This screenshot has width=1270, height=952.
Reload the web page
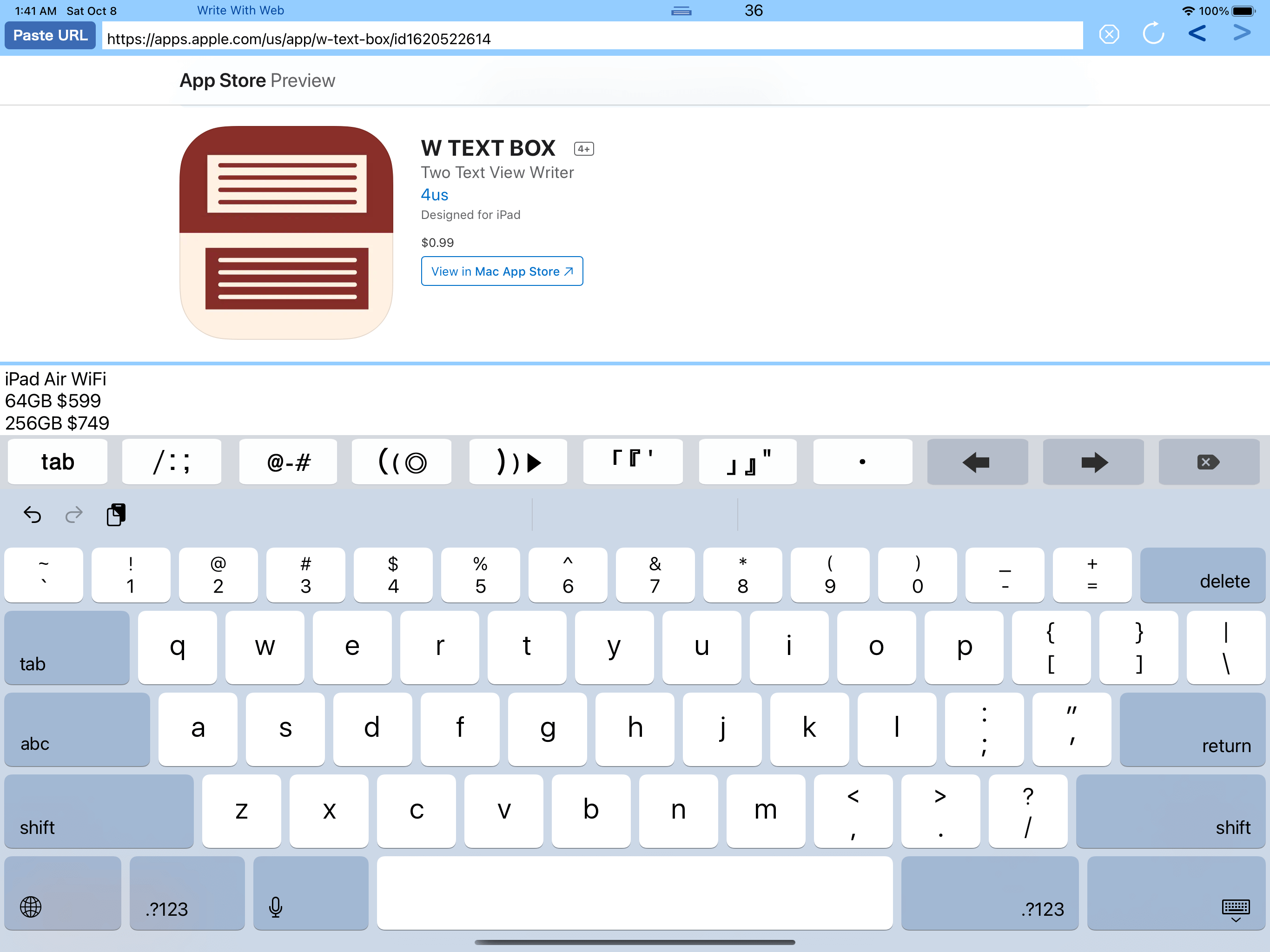click(x=1153, y=34)
